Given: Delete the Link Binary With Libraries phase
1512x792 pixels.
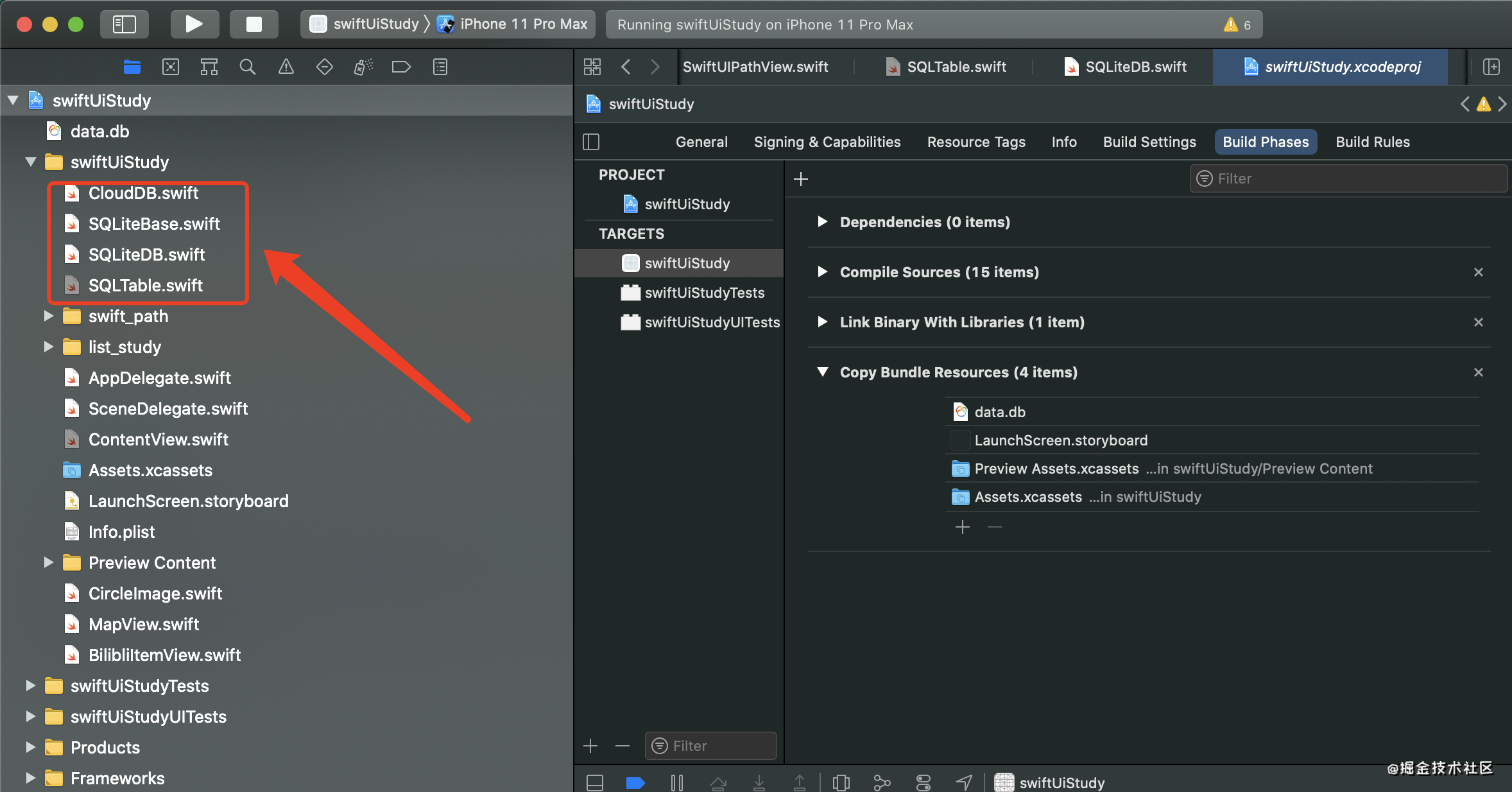Looking at the screenshot, I should coord(1479,322).
